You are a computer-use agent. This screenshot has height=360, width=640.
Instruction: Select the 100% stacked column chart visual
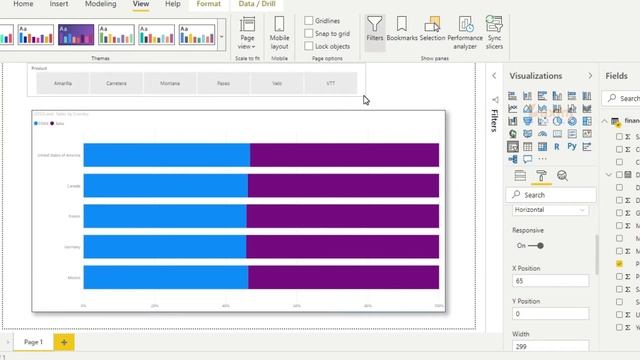click(587, 96)
